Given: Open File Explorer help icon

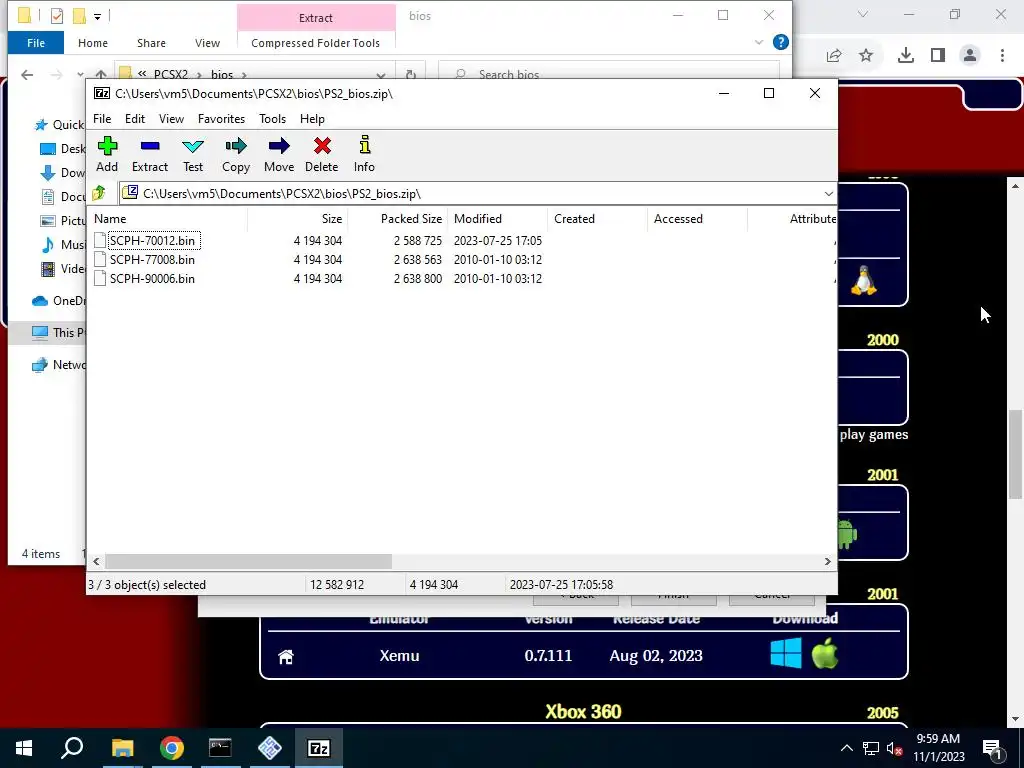Looking at the screenshot, I should pos(780,42).
